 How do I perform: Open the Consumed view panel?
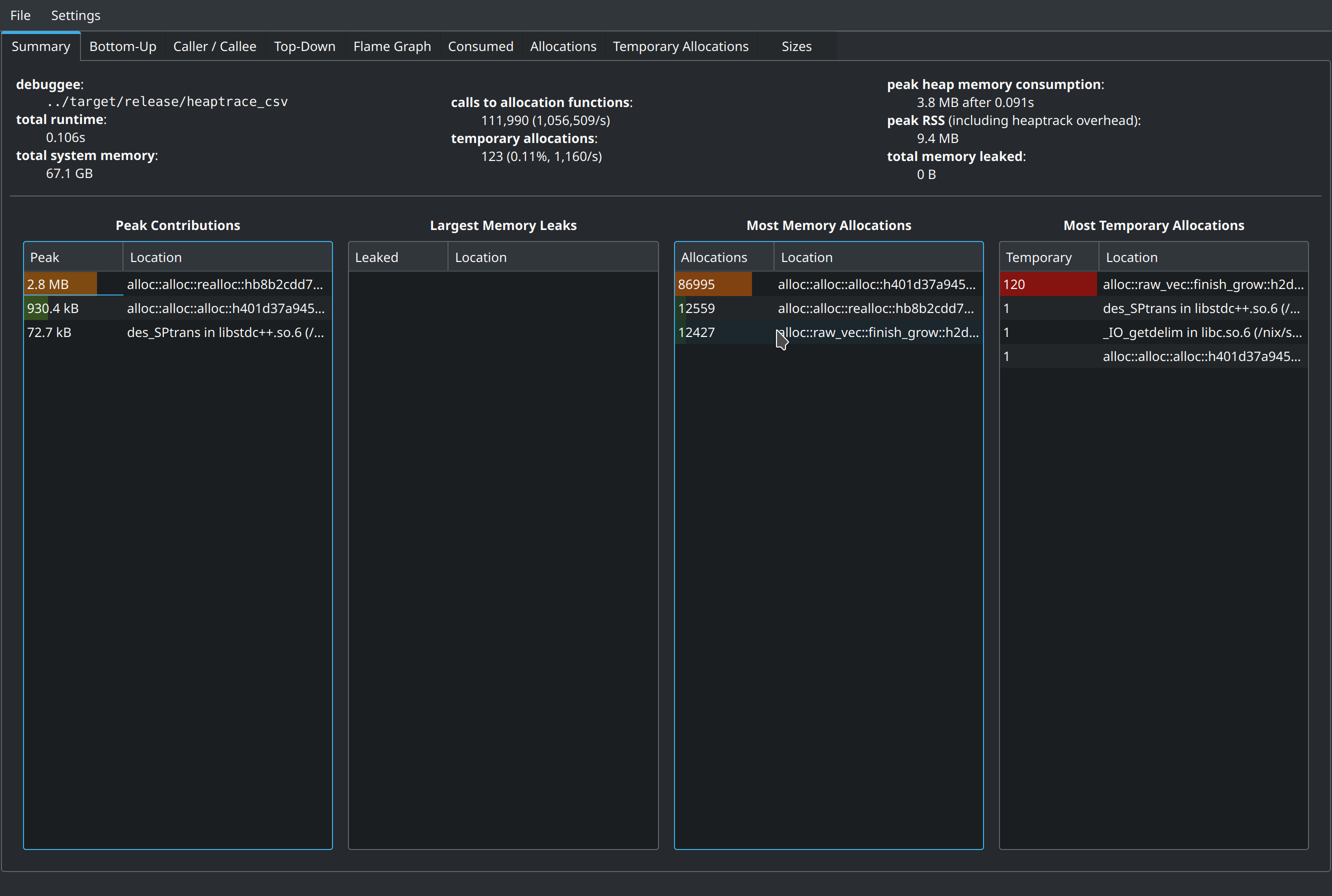480,46
